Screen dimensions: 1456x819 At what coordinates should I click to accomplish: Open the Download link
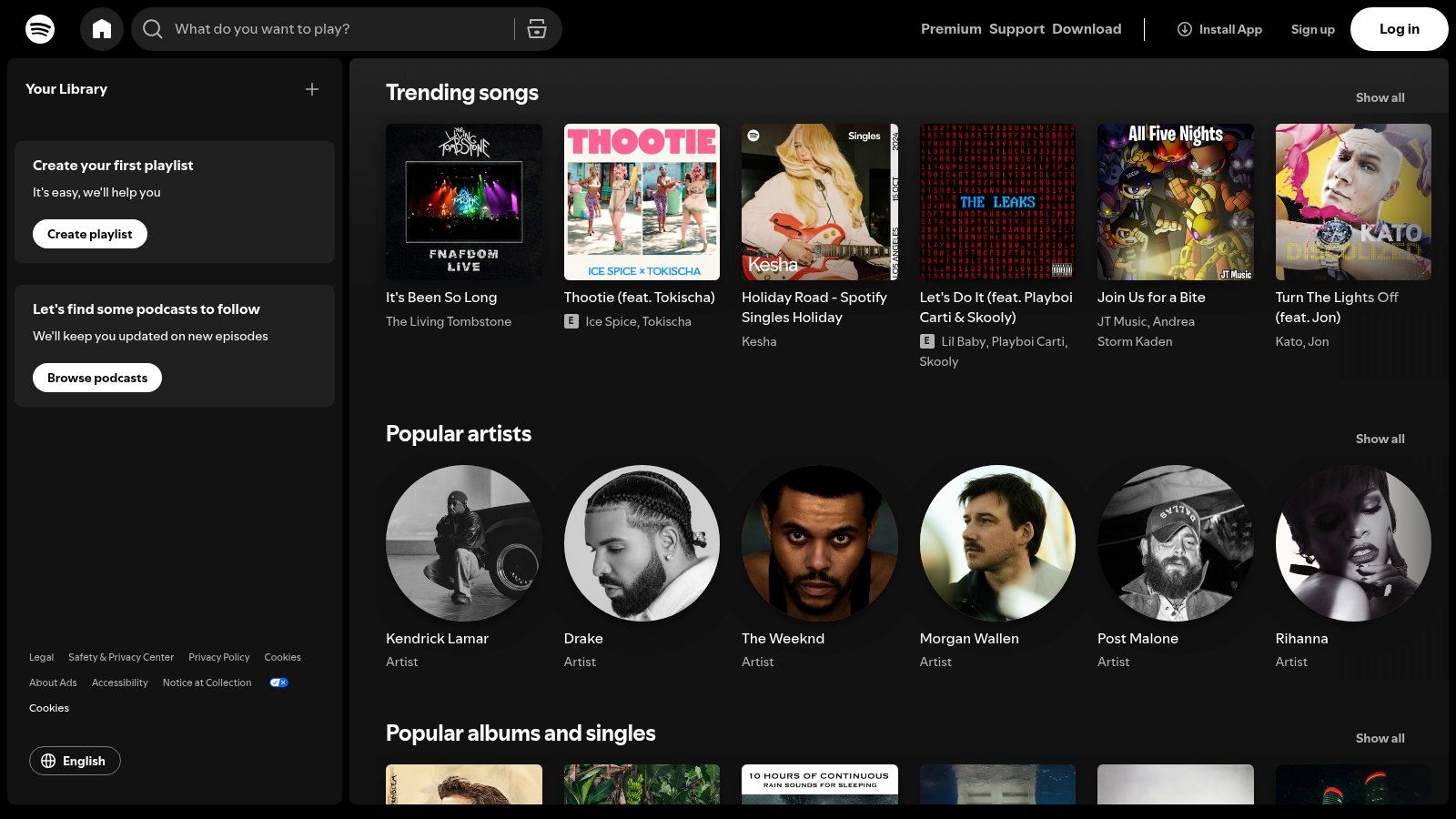point(1087,29)
